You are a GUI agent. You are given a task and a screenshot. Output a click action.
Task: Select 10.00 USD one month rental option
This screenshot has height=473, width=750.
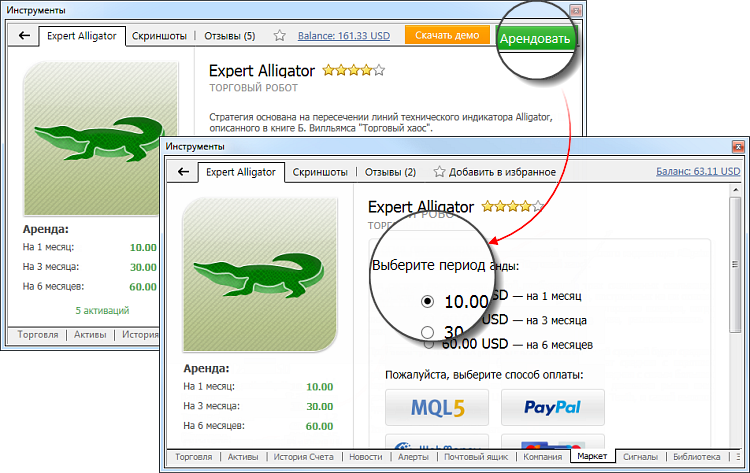(427, 301)
